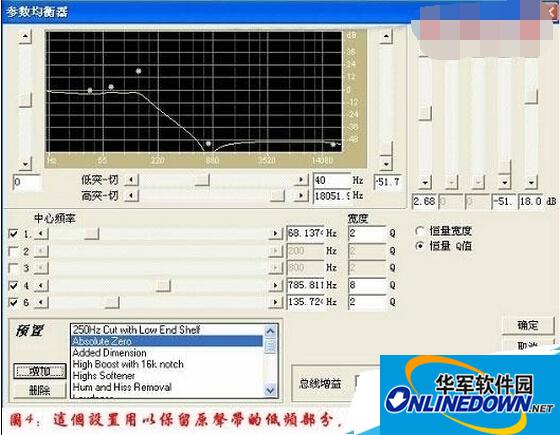Enable band 3 checkbox
The width and height of the screenshot is (560, 435).
point(13,268)
